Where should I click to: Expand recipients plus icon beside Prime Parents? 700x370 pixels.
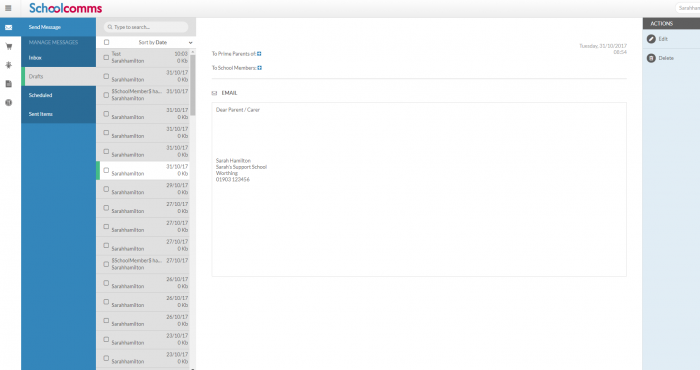tap(259, 54)
